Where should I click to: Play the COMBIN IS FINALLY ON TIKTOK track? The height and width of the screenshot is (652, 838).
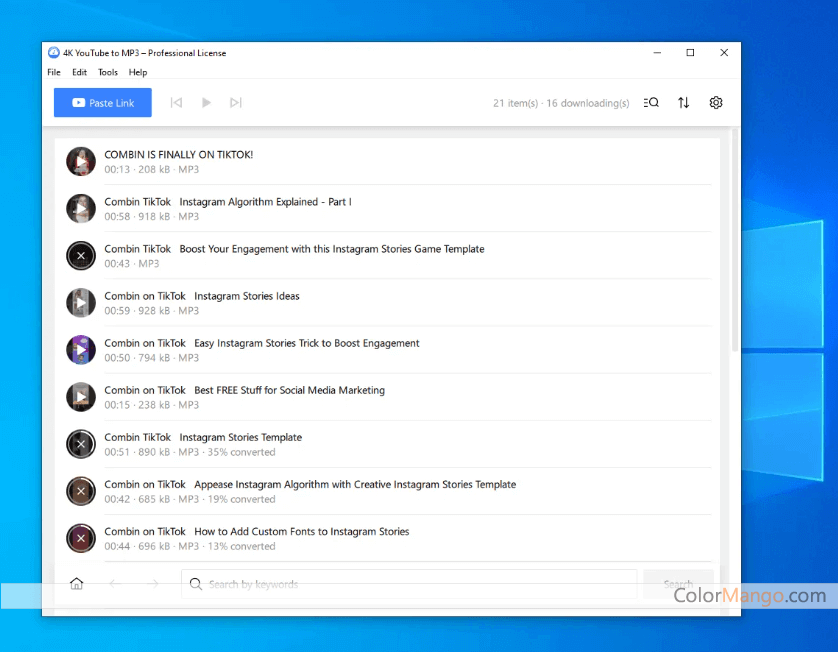(81, 162)
